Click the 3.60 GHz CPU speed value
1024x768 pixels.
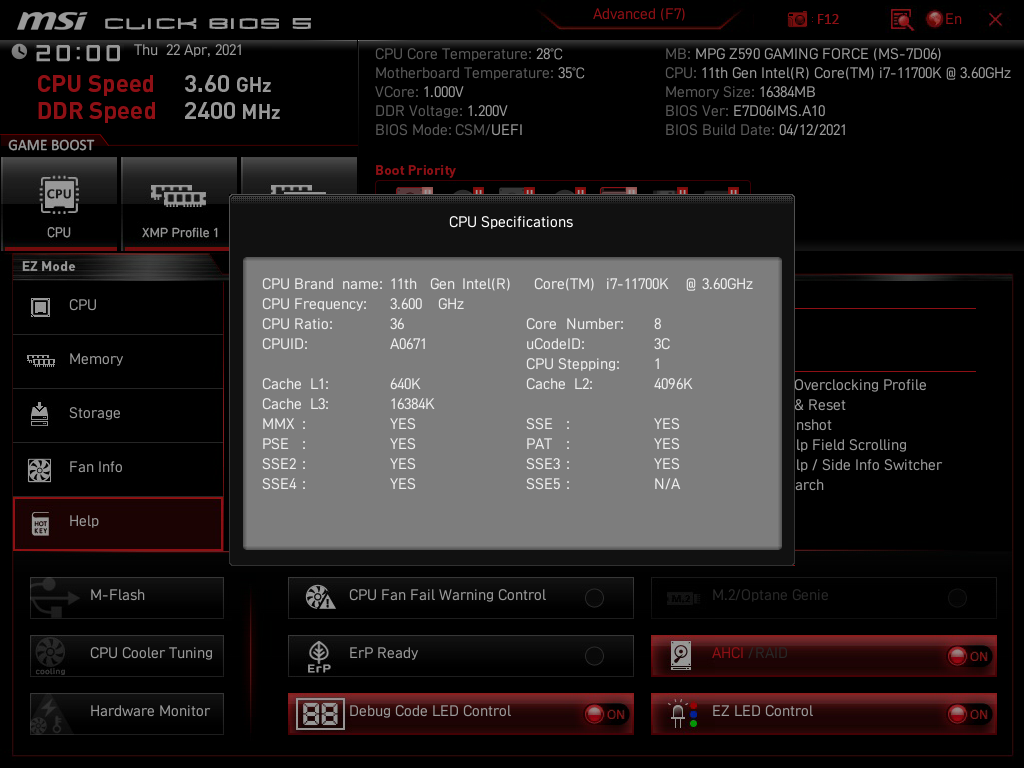(x=227, y=84)
